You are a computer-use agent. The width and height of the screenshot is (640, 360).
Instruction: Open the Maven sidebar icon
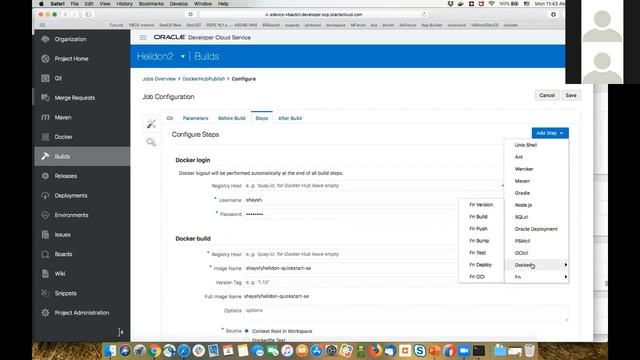pyautogui.click(x=45, y=118)
